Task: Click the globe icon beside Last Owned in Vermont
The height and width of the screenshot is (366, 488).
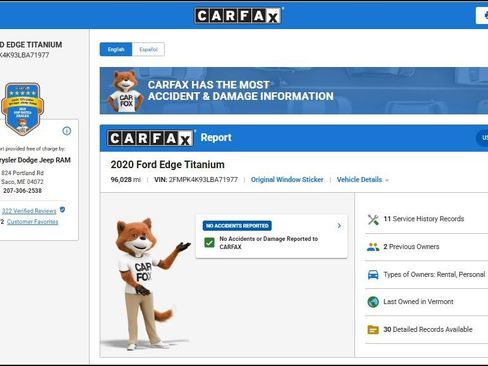Action: pyautogui.click(x=373, y=302)
